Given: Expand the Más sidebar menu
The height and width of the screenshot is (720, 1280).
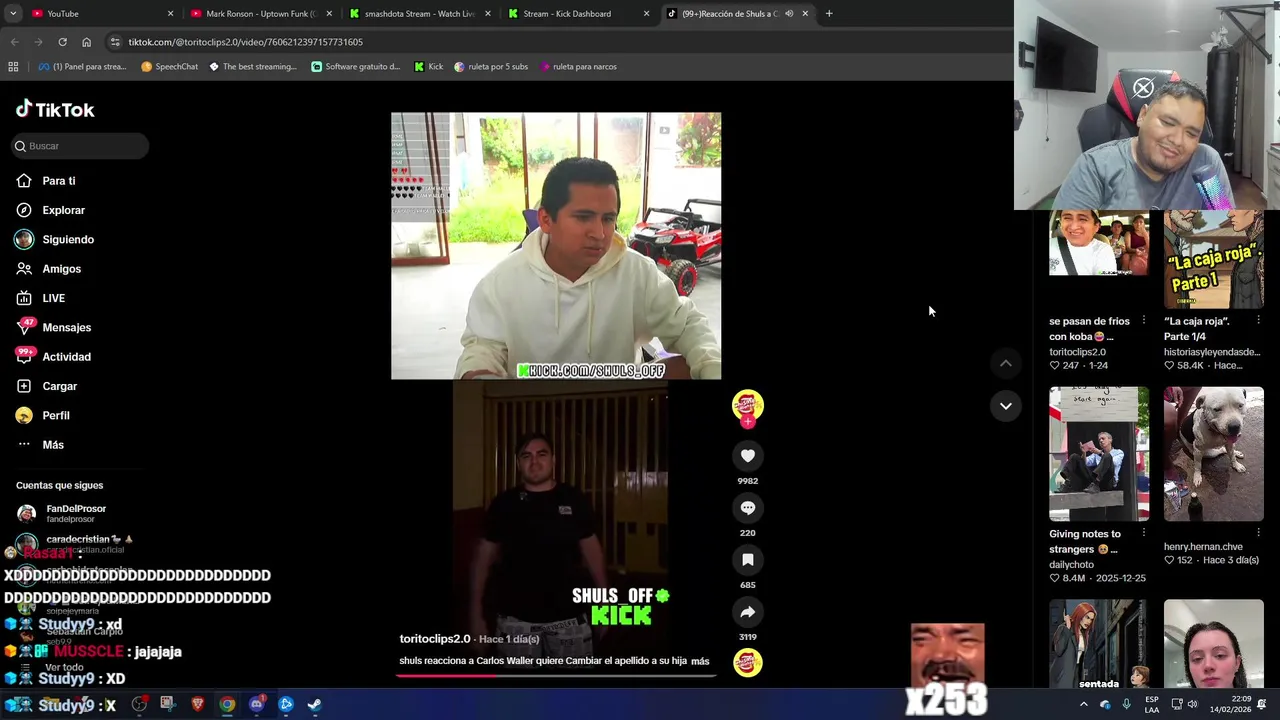Looking at the screenshot, I should pos(40,445).
